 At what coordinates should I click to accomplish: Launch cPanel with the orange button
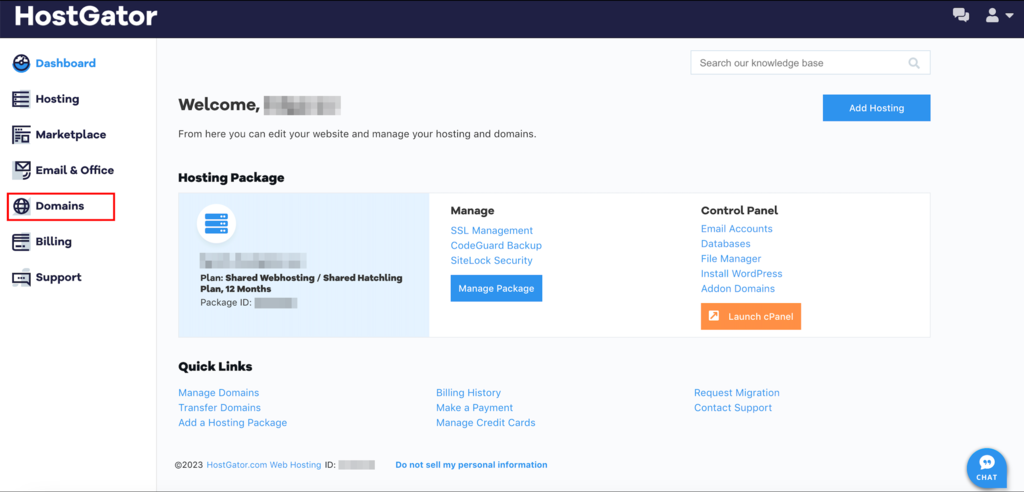pos(750,317)
